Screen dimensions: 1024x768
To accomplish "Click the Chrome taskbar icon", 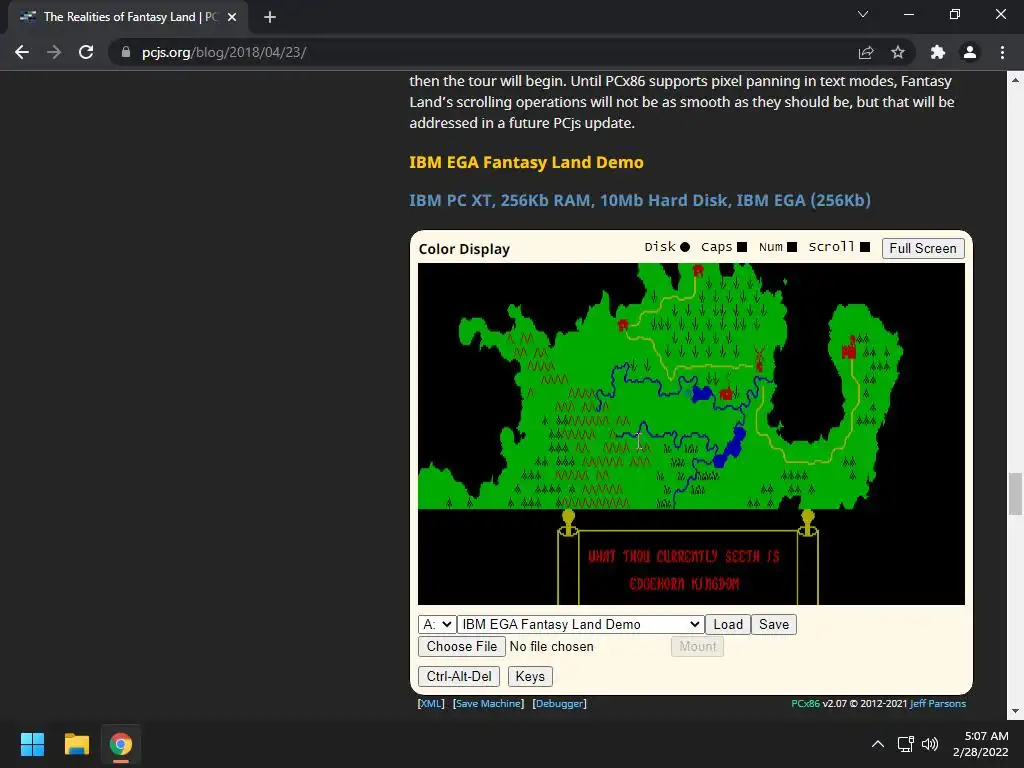I will click(x=120, y=744).
